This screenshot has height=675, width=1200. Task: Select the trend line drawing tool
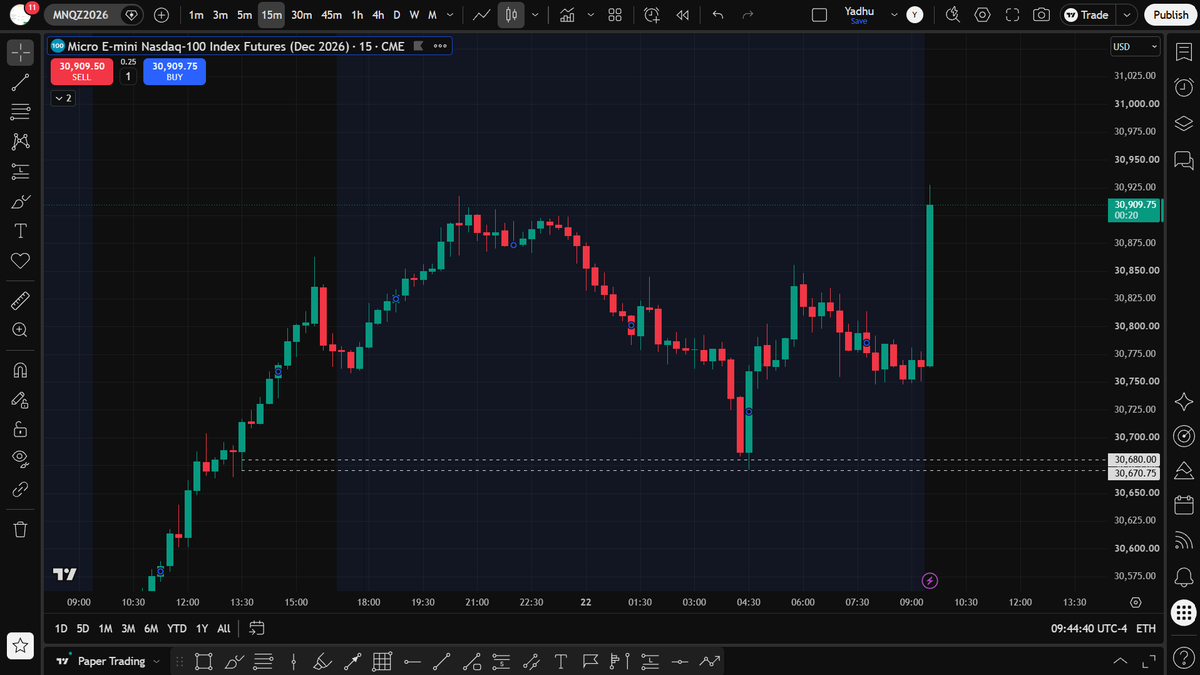click(20, 83)
